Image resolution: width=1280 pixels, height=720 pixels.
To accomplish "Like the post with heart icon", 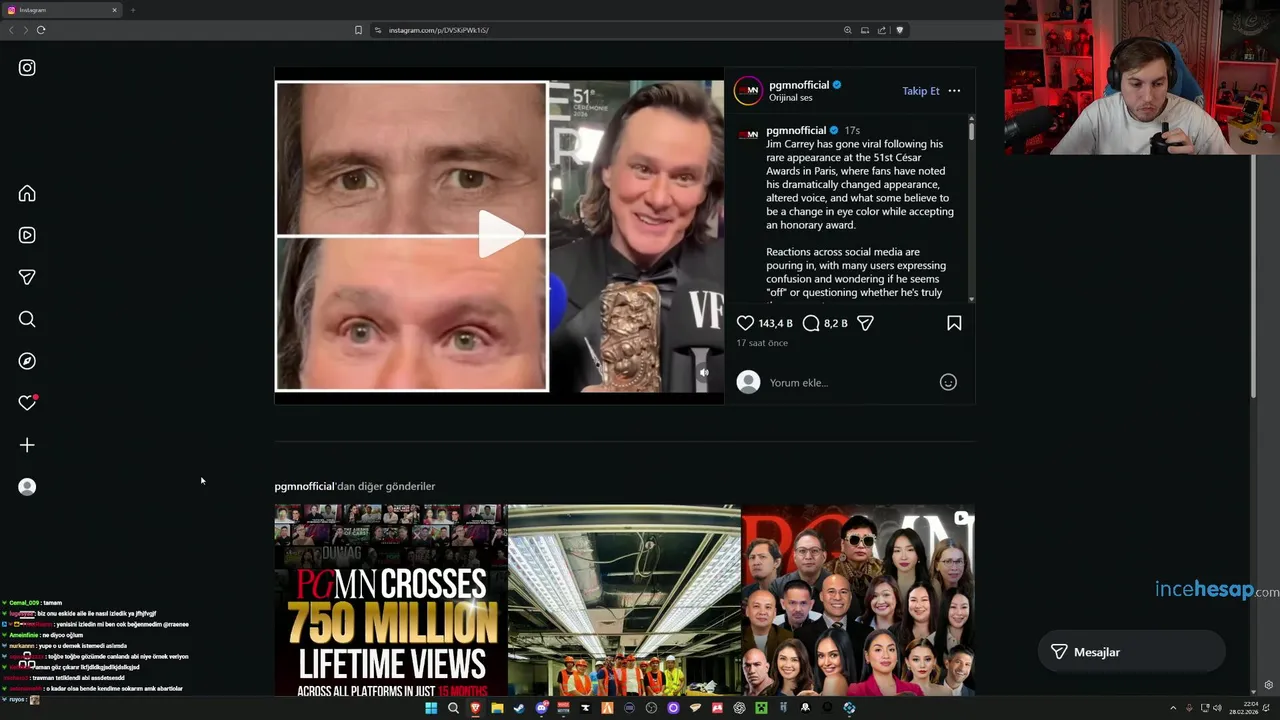I will click(745, 323).
